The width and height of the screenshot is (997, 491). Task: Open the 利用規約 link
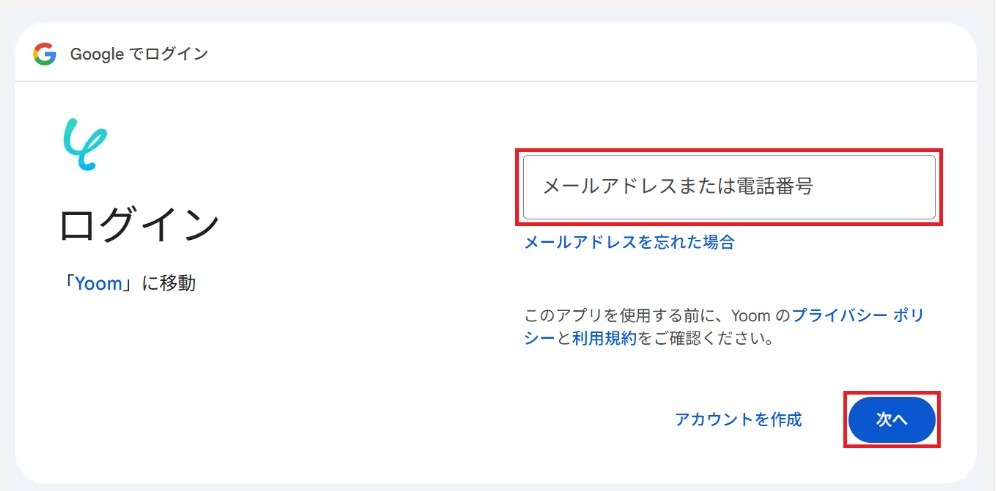pyautogui.click(x=604, y=338)
